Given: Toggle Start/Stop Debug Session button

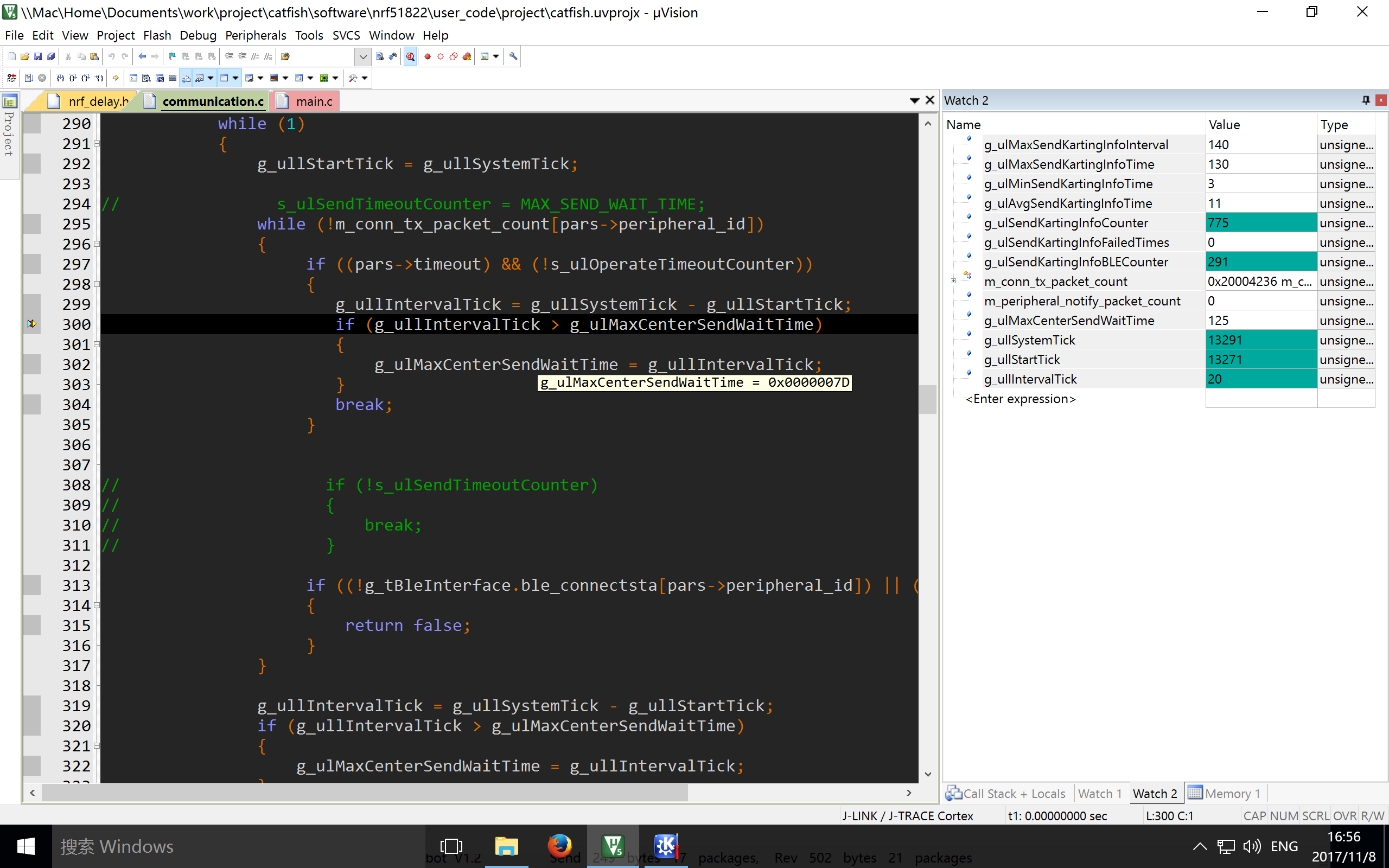Looking at the screenshot, I should [410, 56].
